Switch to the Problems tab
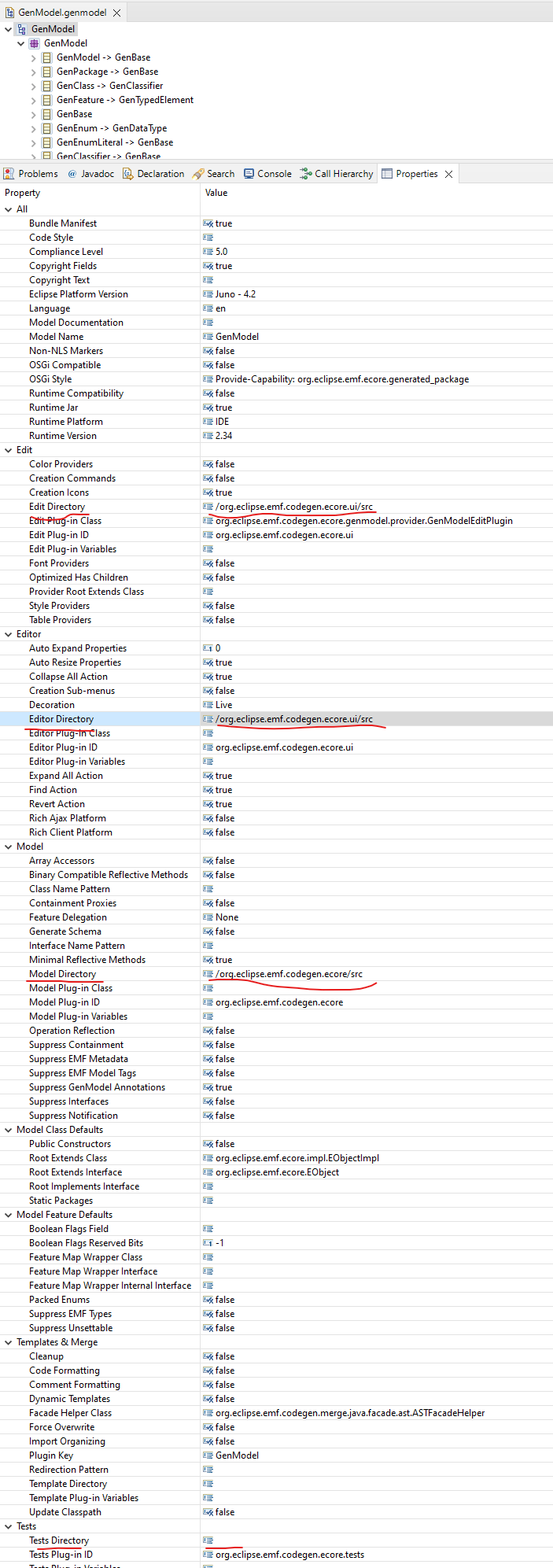 [x=31, y=174]
